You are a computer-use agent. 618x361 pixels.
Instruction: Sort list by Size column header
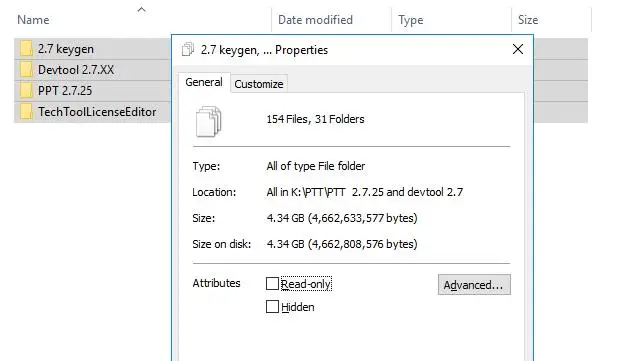tap(528, 20)
